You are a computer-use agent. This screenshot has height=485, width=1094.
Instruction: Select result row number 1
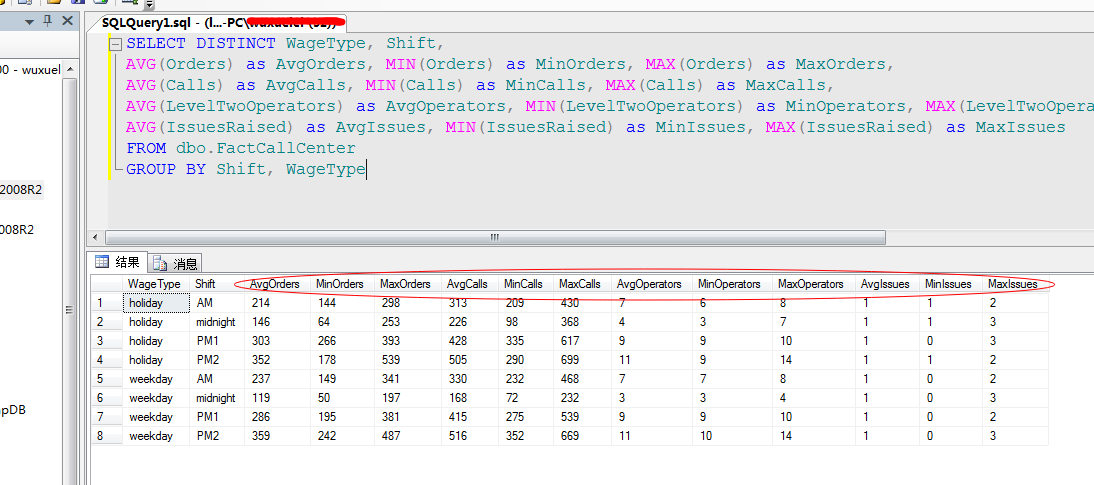(107, 303)
